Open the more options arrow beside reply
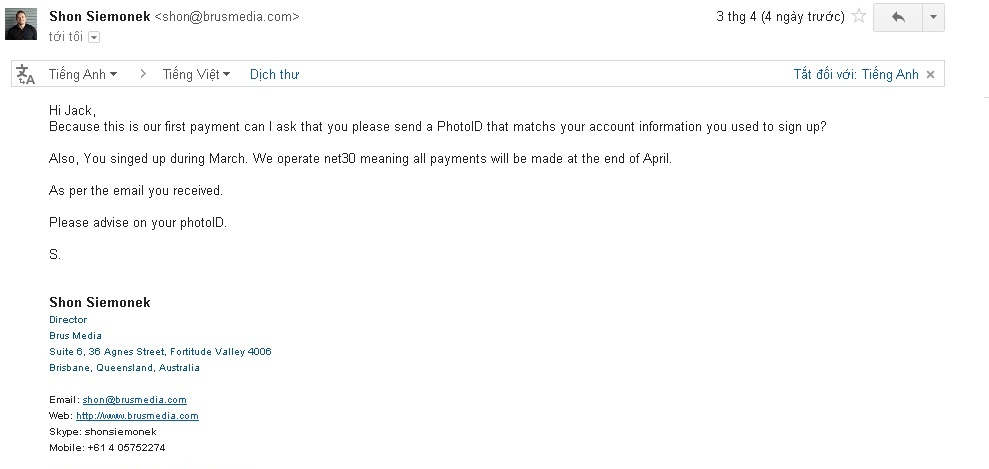 pyautogui.click(x=933, y=17)
